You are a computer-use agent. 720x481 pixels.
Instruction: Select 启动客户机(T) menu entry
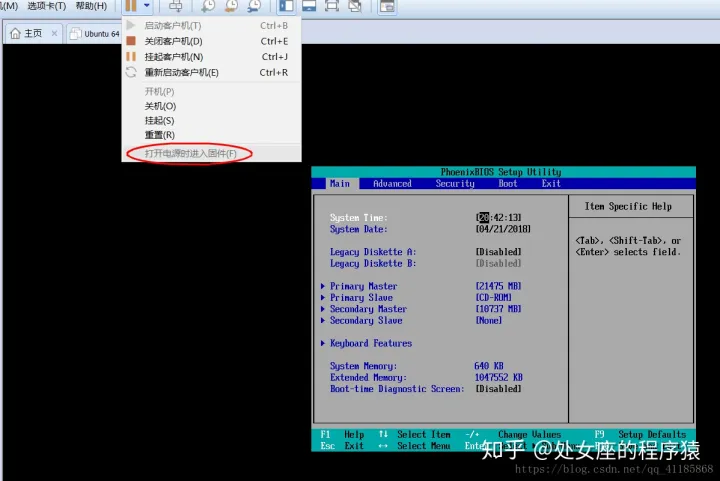point(211,26)
